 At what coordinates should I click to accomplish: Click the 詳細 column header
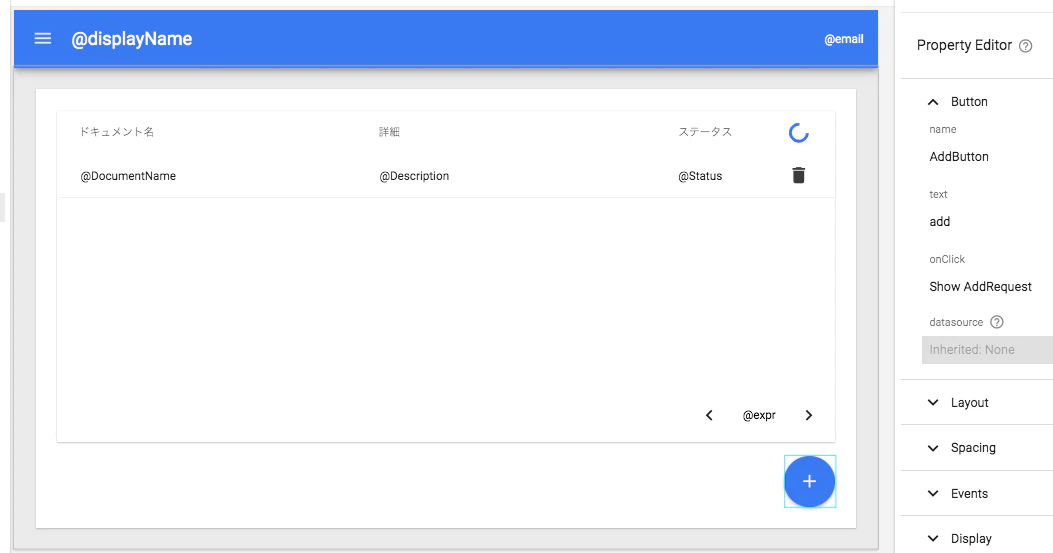[390, 132]
